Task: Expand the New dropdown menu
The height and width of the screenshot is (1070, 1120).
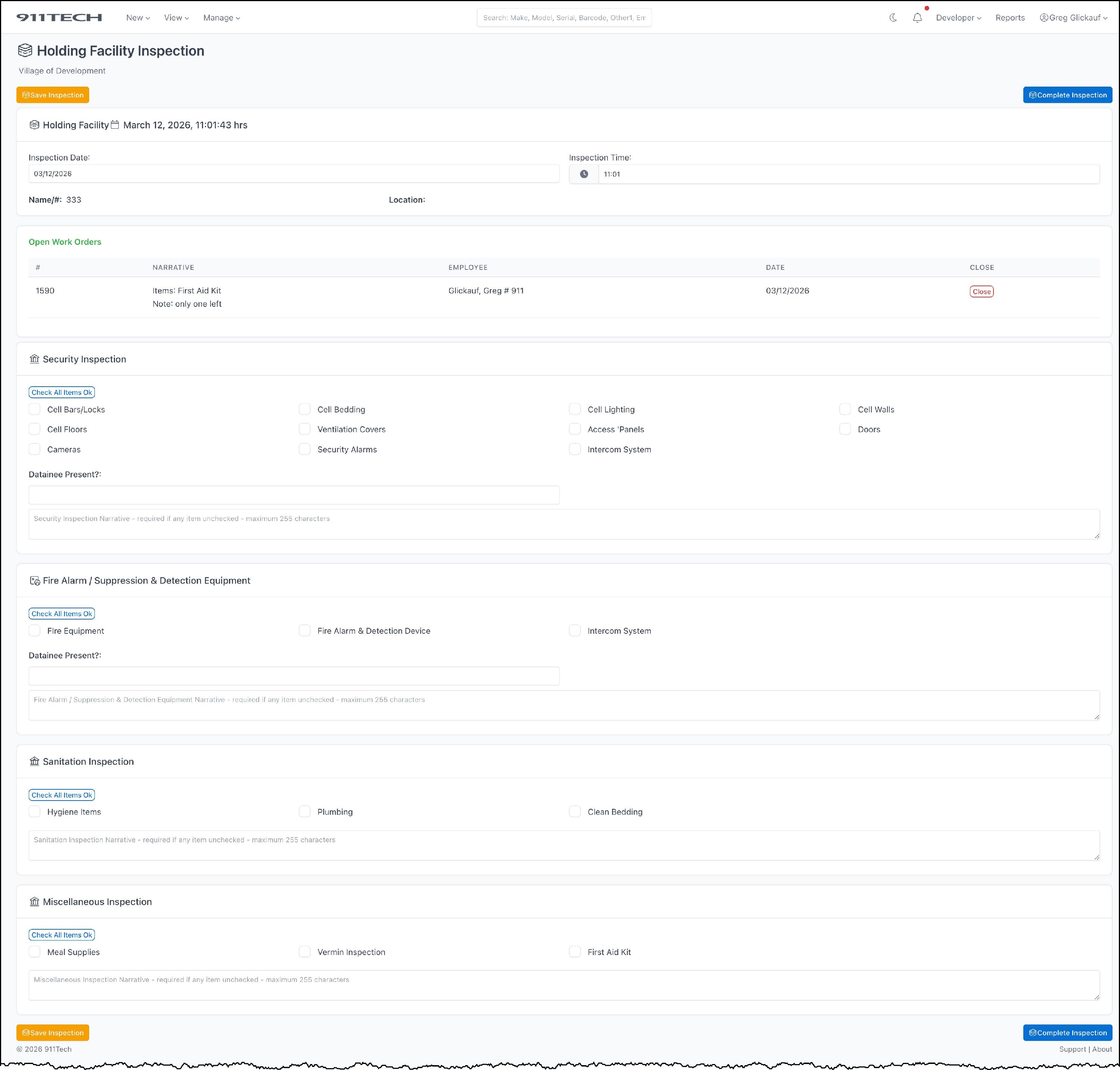Action: pos(137,18)
